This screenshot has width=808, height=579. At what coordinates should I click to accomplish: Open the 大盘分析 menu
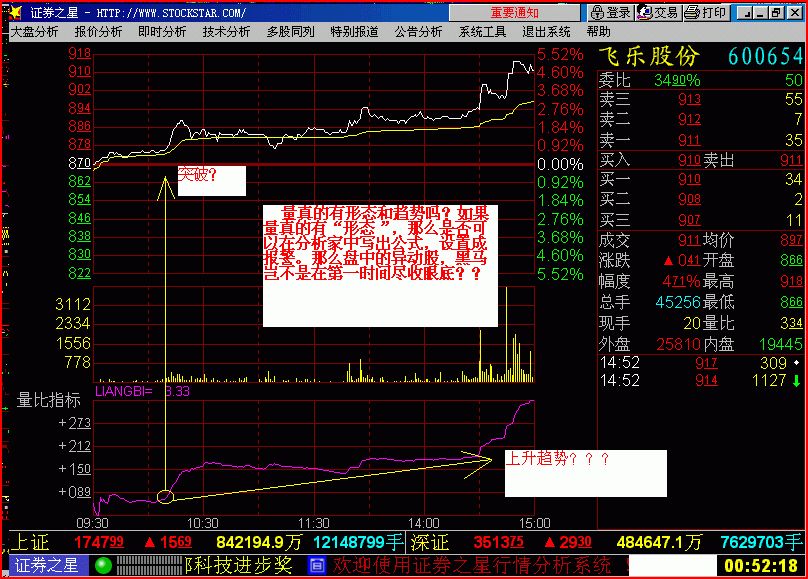[34, 31]
